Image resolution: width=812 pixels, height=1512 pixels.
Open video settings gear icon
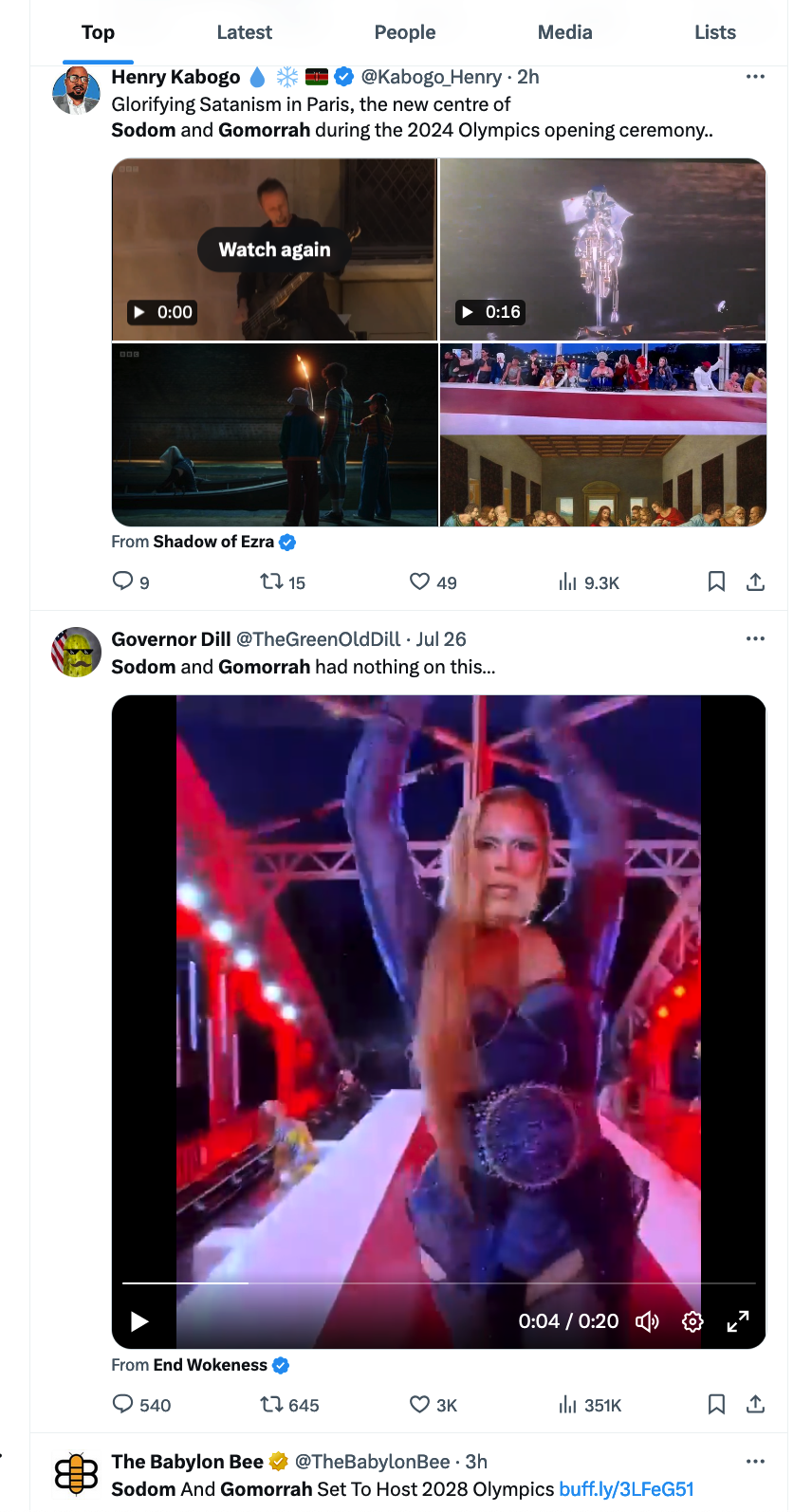(x=692, y=1321)
